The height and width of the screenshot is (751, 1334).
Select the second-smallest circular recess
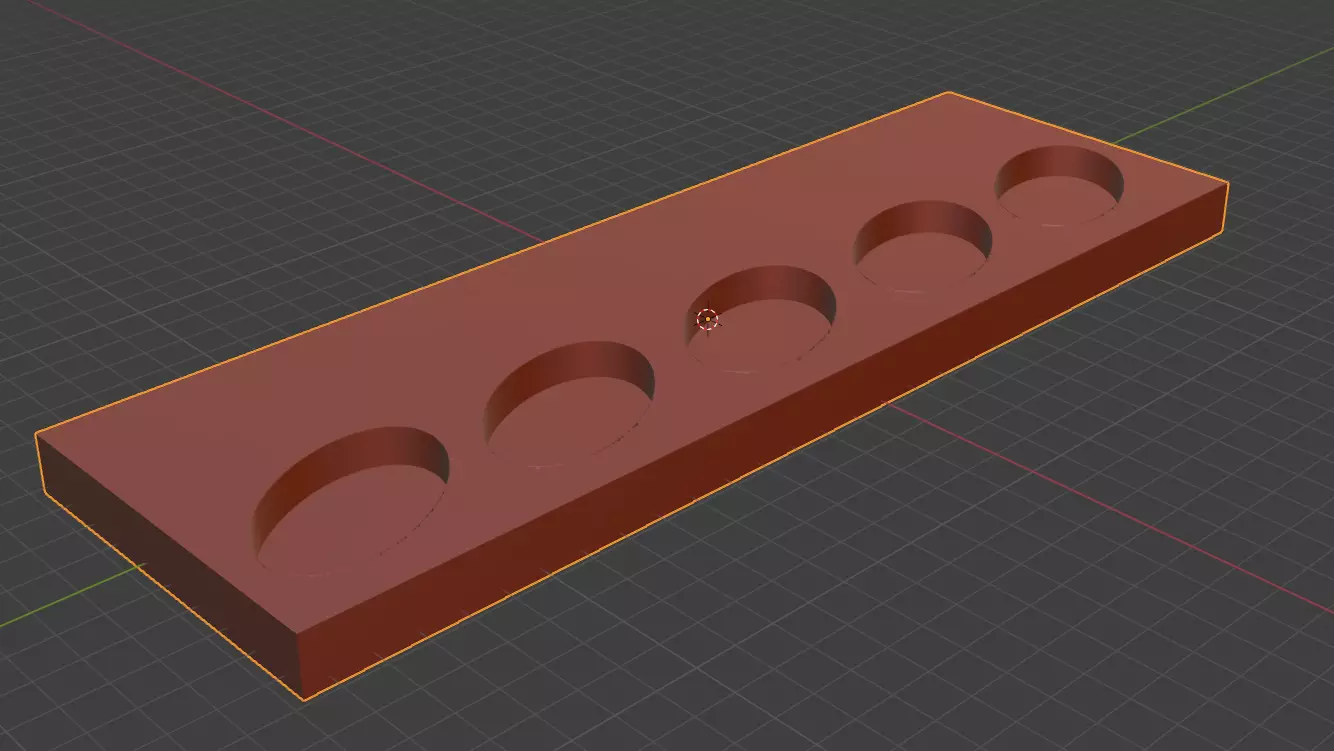coord(922,246)
